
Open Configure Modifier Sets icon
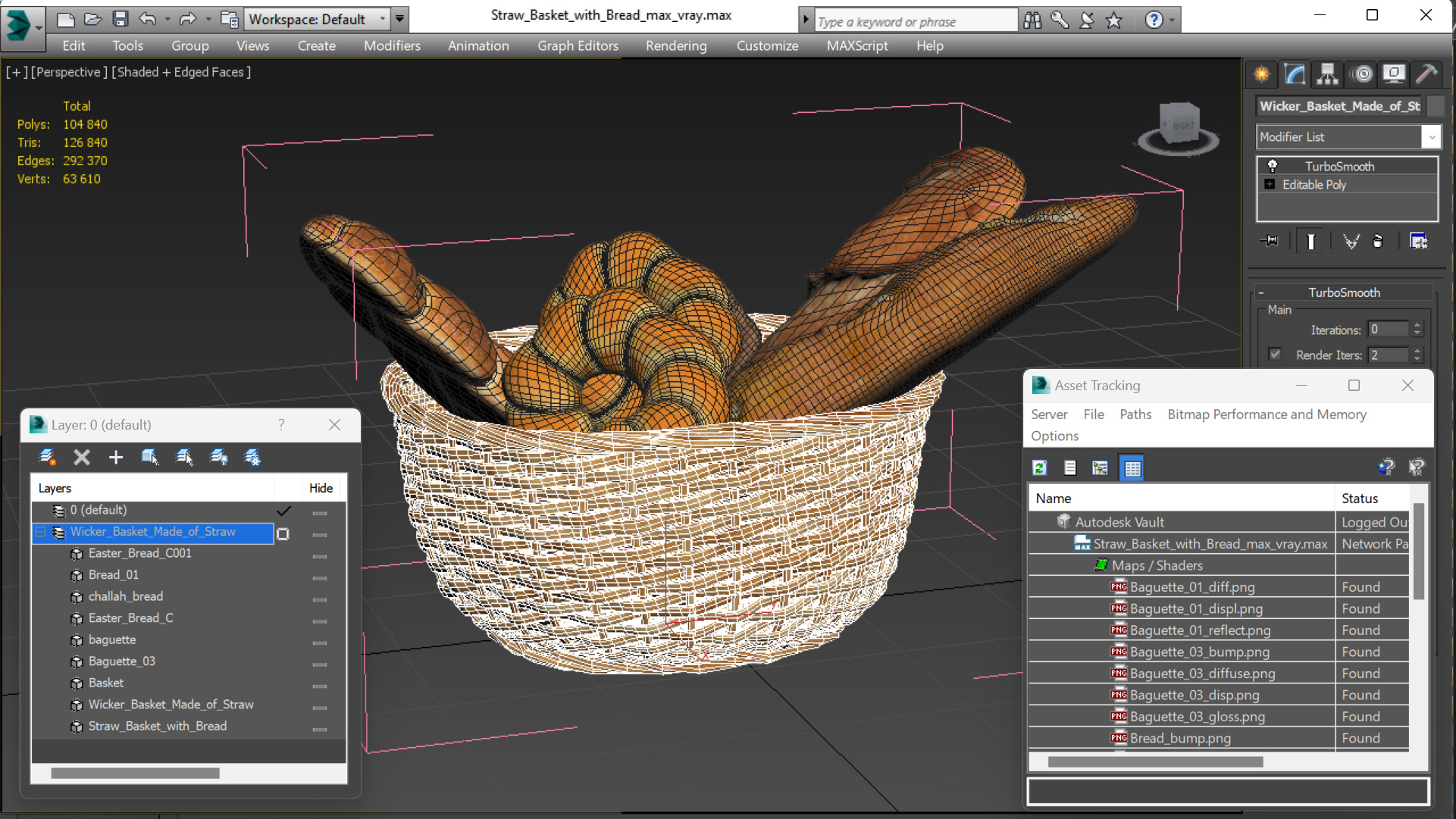pyautogui.click(x=1418, y=241)
